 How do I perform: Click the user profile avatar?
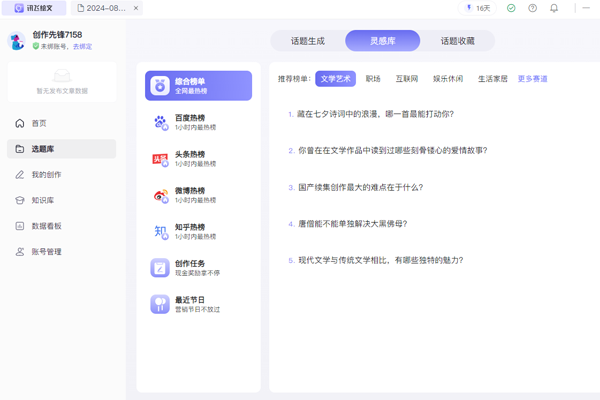17,41
